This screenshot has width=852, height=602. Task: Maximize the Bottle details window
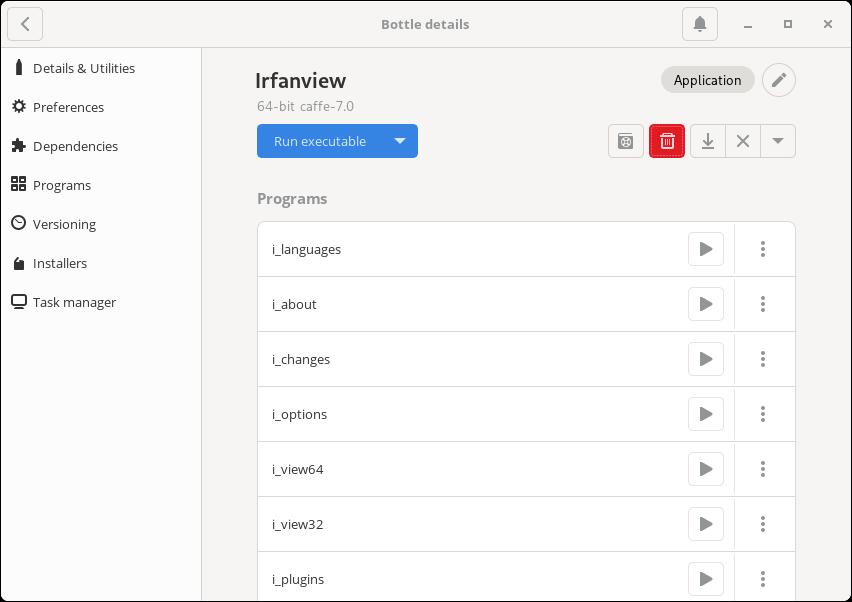(788, 24)
